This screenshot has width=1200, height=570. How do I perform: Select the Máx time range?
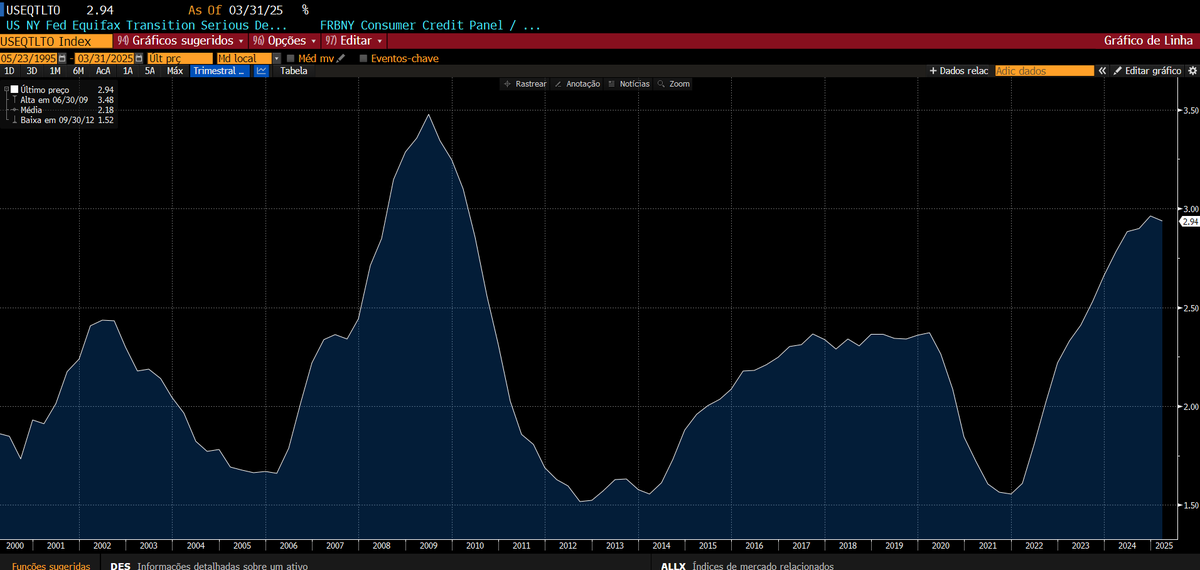point(175,71)
